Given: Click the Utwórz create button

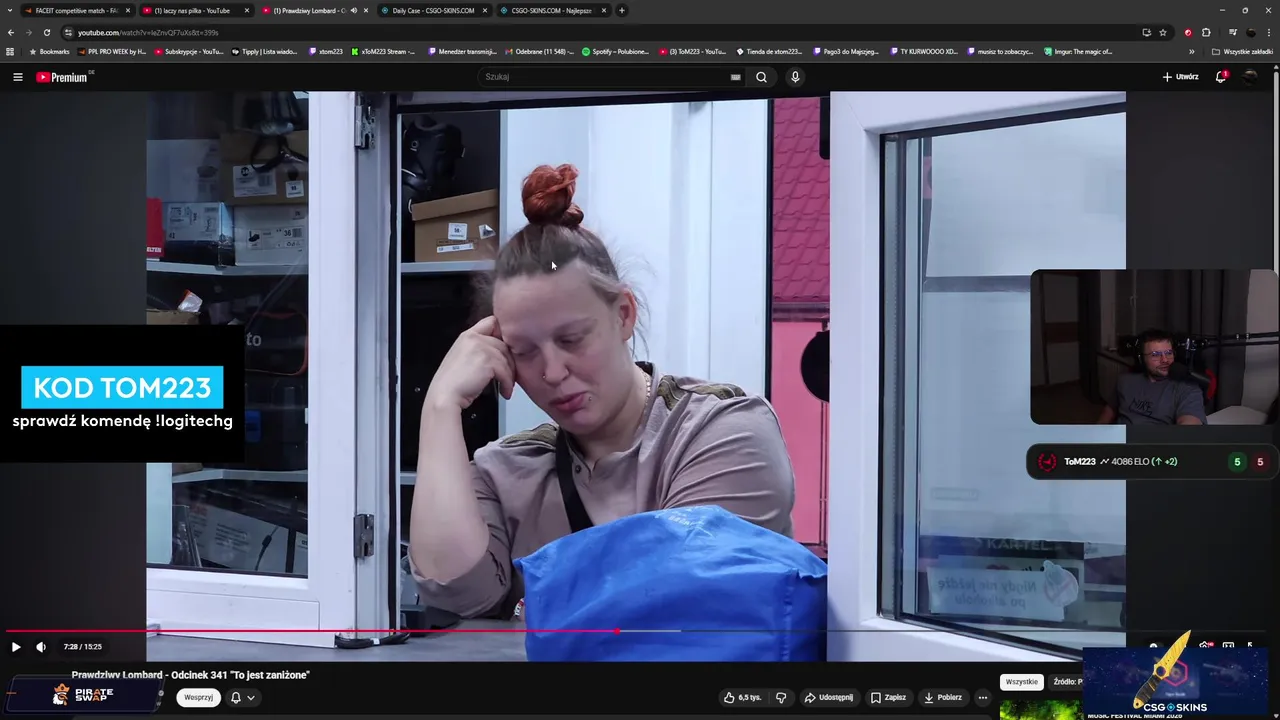Looking at the screenshot, I should [x=1180, y=77].
